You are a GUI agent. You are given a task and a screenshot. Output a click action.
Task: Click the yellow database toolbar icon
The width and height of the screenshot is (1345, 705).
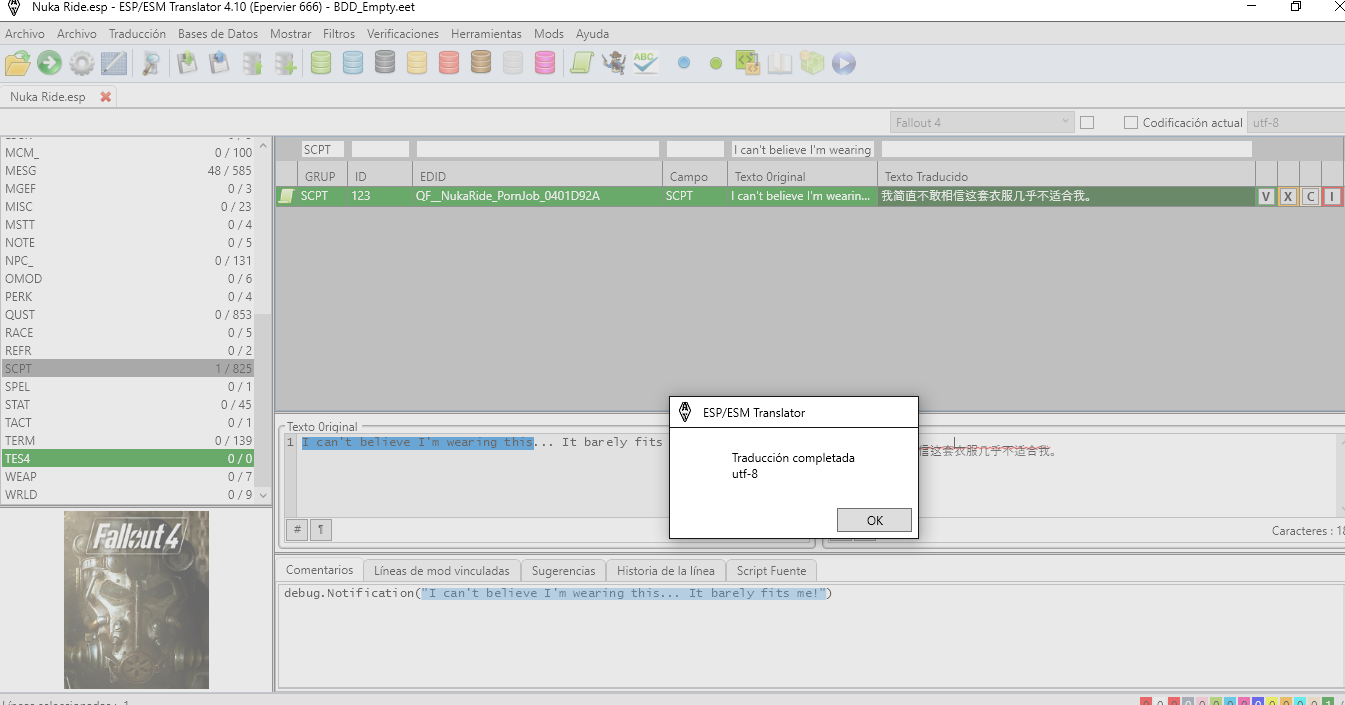pos(417,64)
